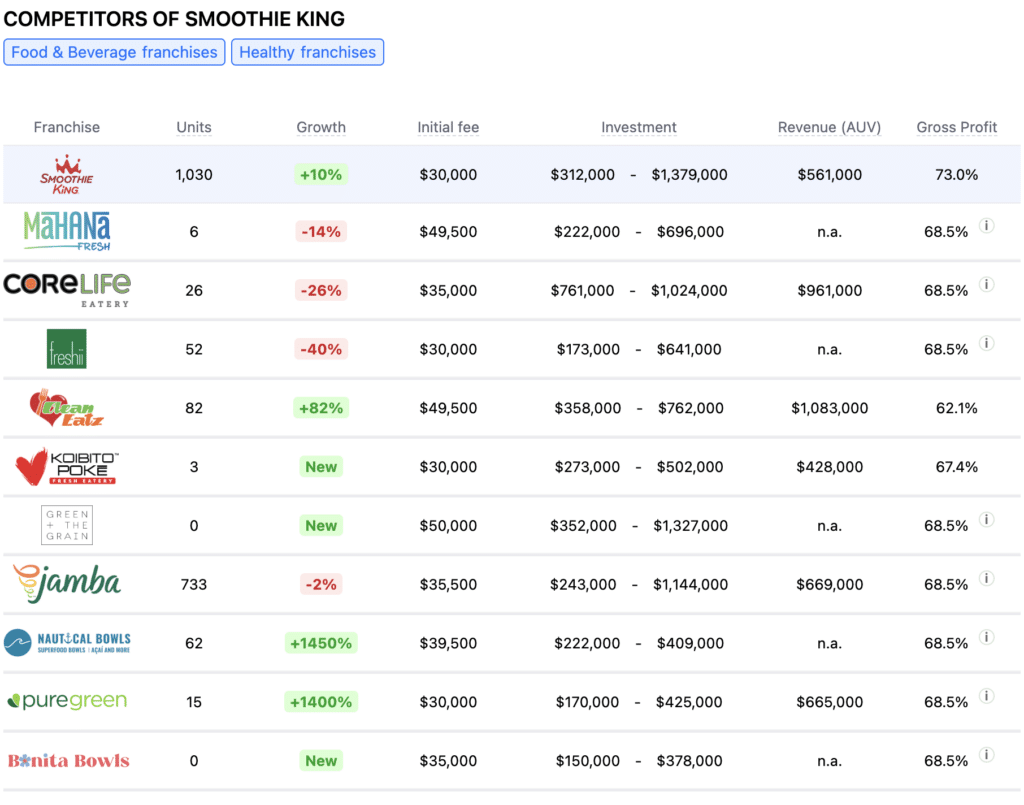
Task: Sort by the Growth column header
Action: [321, 127]
